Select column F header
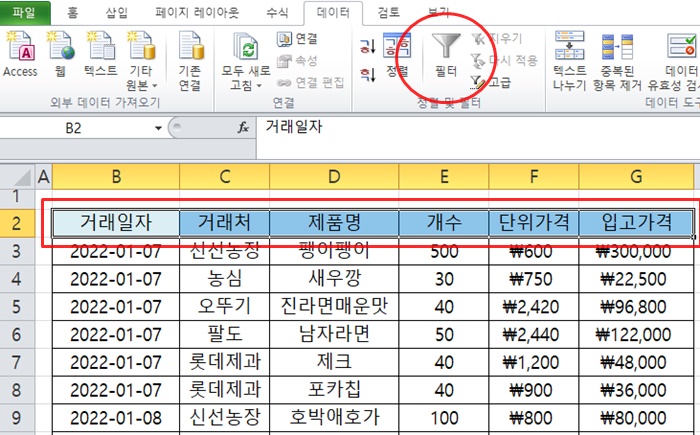The image size is (700, 435). click(534, 177)
